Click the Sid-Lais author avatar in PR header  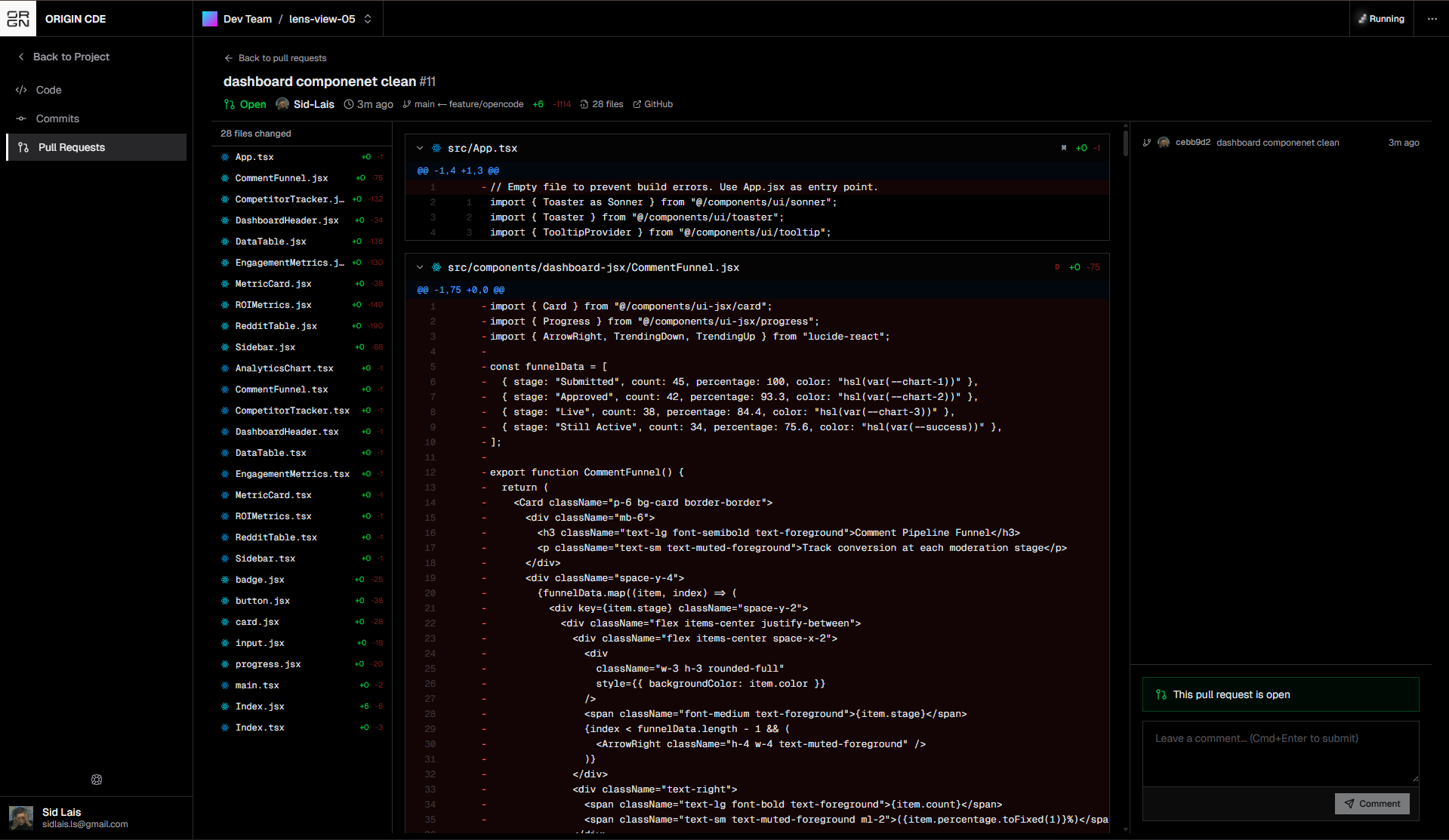(x=282, y=104)
